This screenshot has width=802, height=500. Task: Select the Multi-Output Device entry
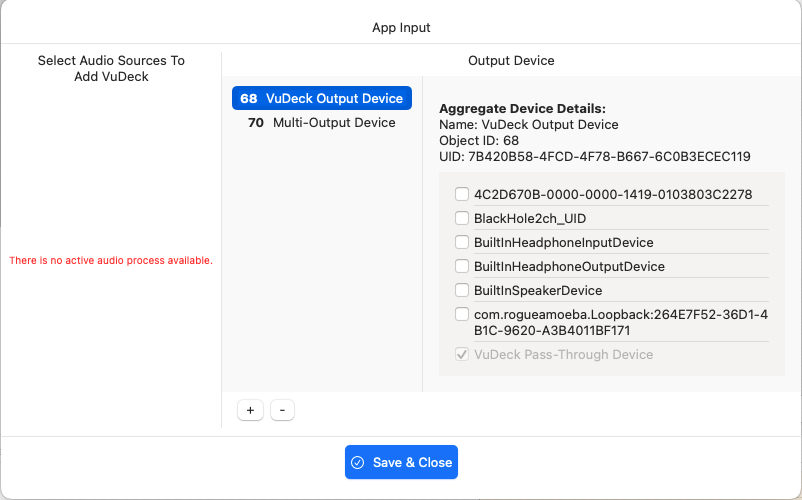tap(322, 123)
